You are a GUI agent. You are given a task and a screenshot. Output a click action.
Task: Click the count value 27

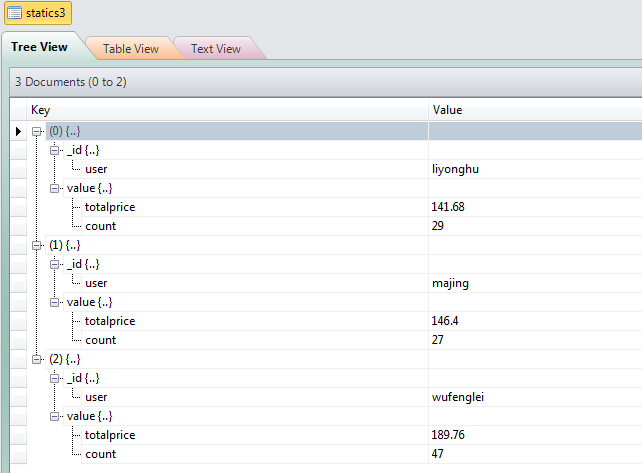click(437, 339)
